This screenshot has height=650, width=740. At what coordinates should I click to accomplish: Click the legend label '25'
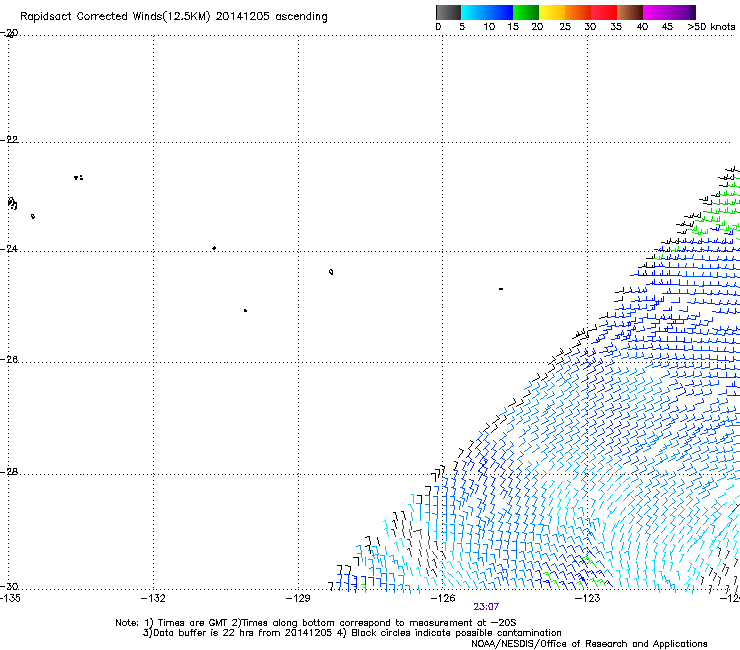coord(565,27)
